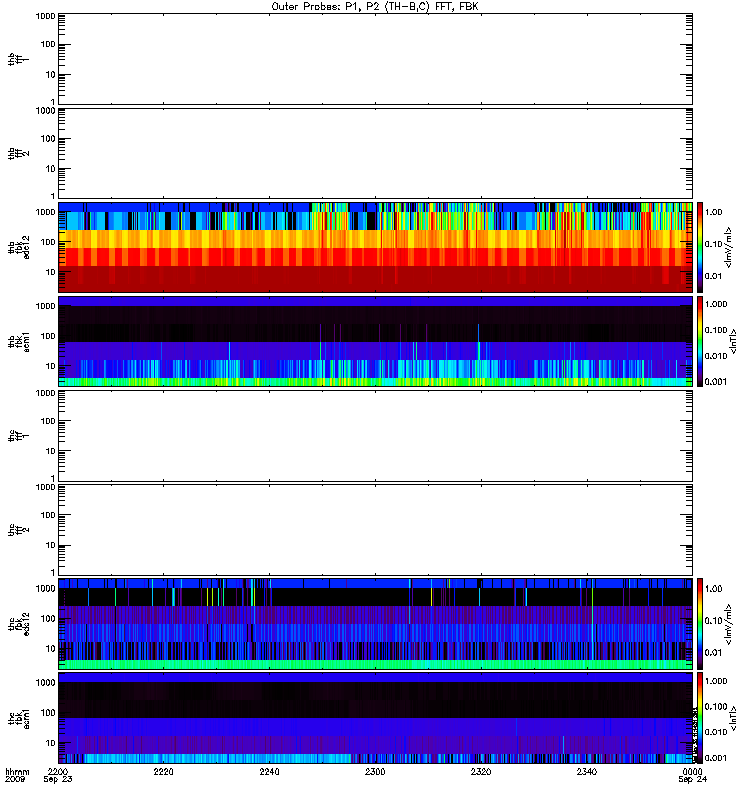The width and height of the screenshot is (750, 800).
Task: Click the "10" tick of thc fff 2 panel
Action: coord(51,545)
